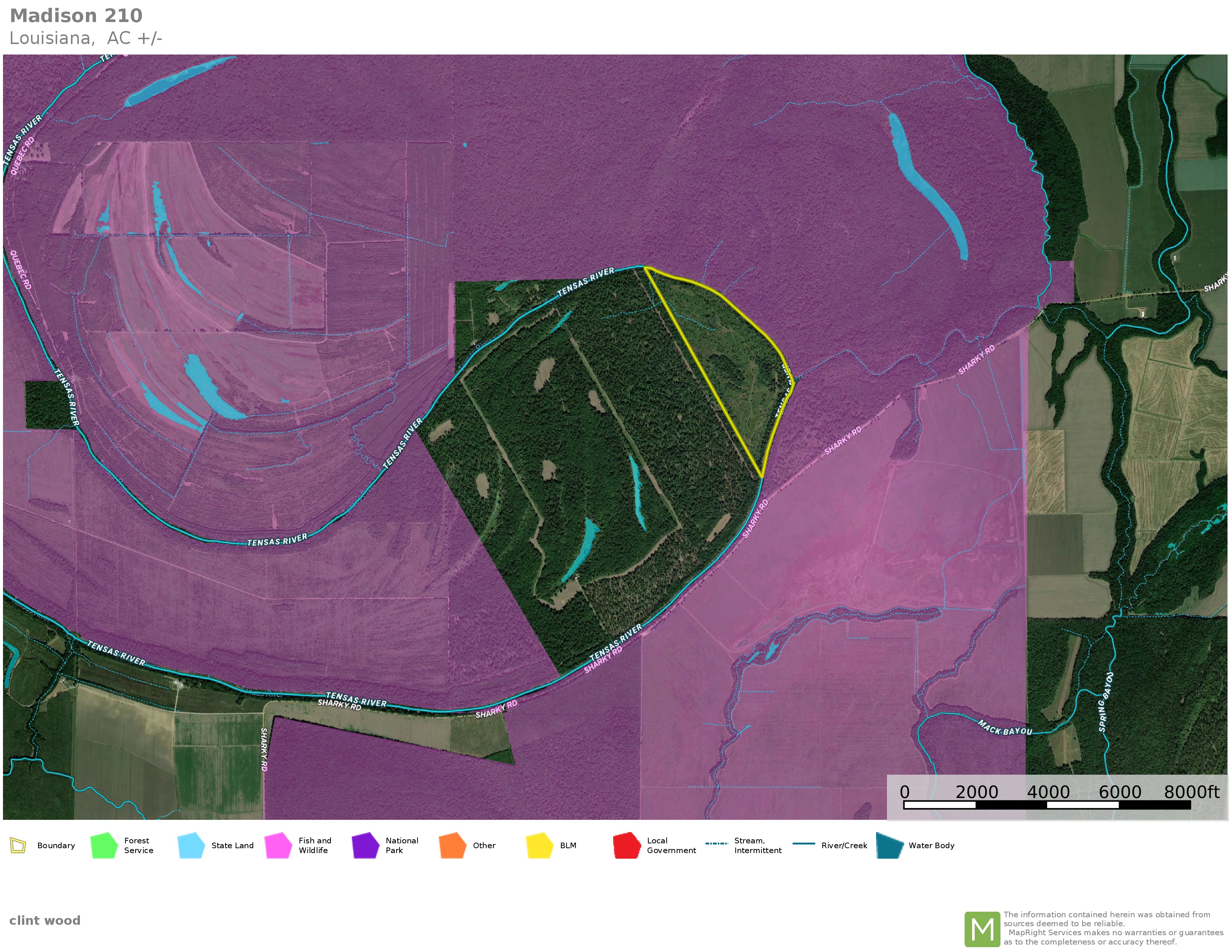
Task: Click the orange Other legend swatch
Action: [x=452, y=845]
